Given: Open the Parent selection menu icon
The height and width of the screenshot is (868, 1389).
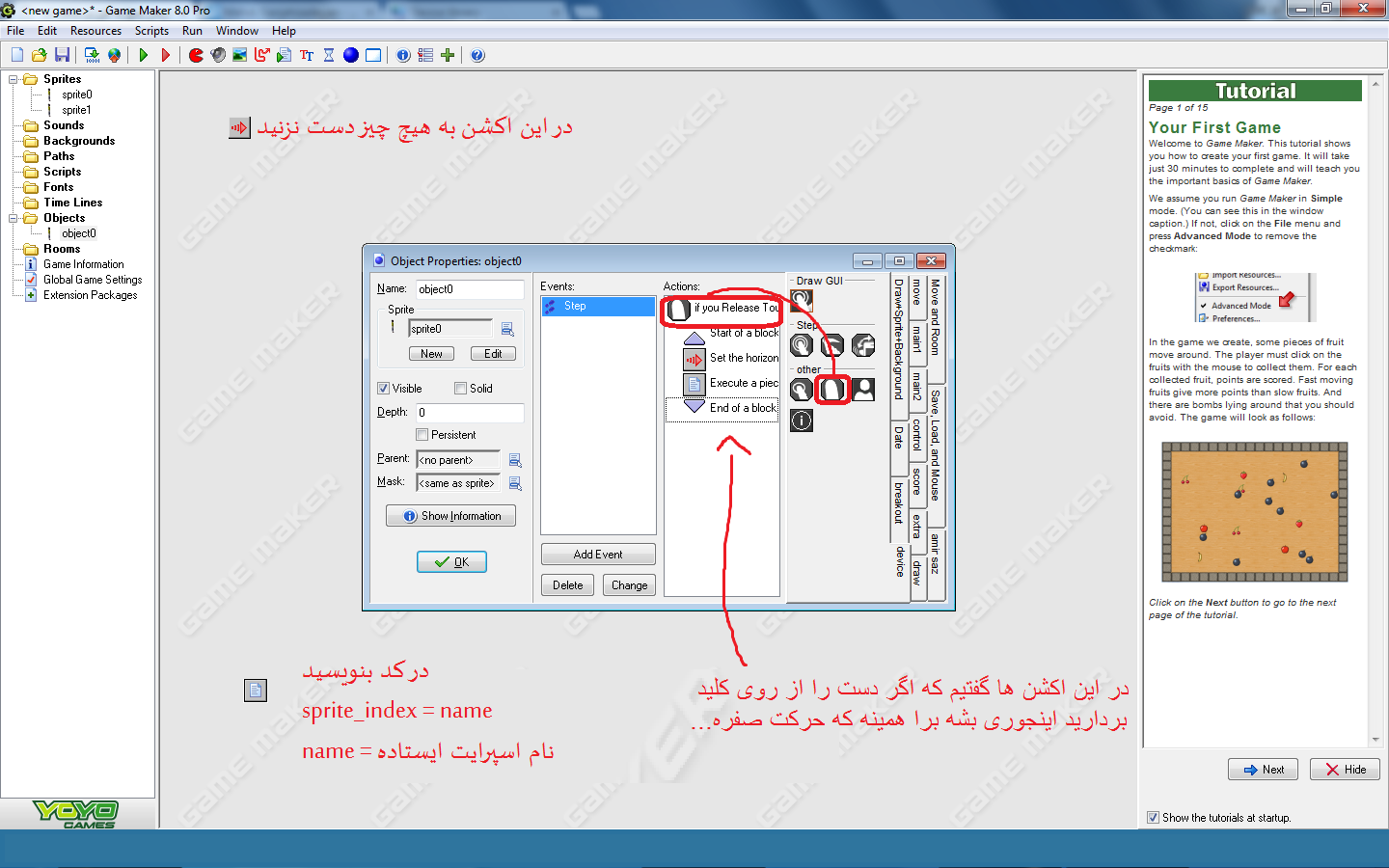Looking at the screenshot, I should [x=515, y=460].
